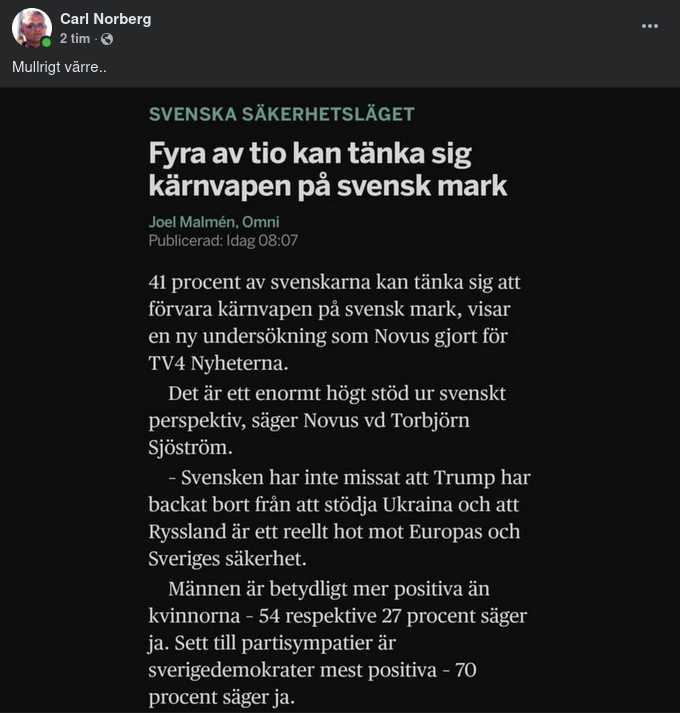680x713 pixels.
Task: Click the paragraph starting 'Männen är betydligt'
Action: tap(336, 642)
